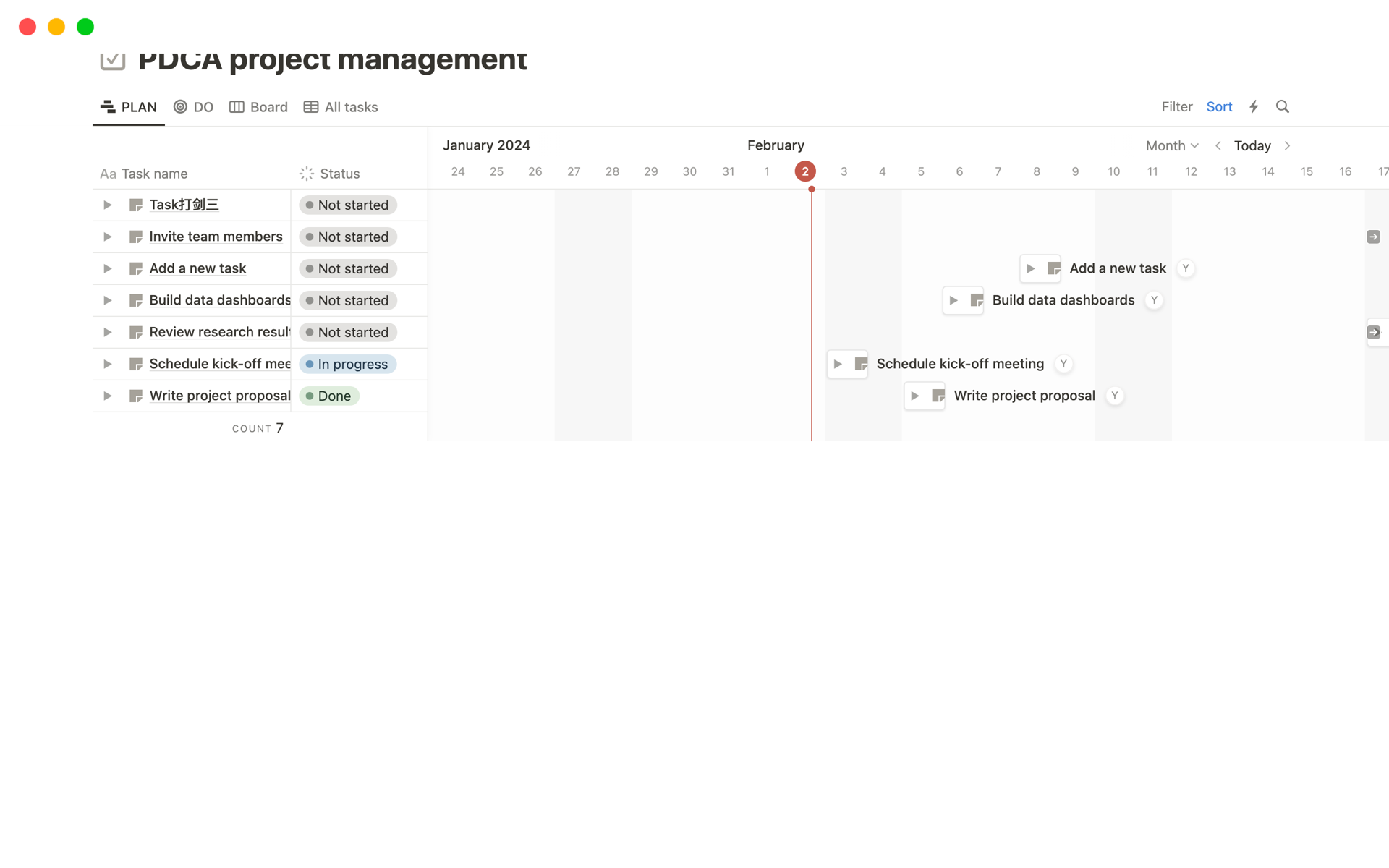Screen dimensions: 1389x868
Task: Expand the Schedule kick-off meeting row
Action: [108, 363]
